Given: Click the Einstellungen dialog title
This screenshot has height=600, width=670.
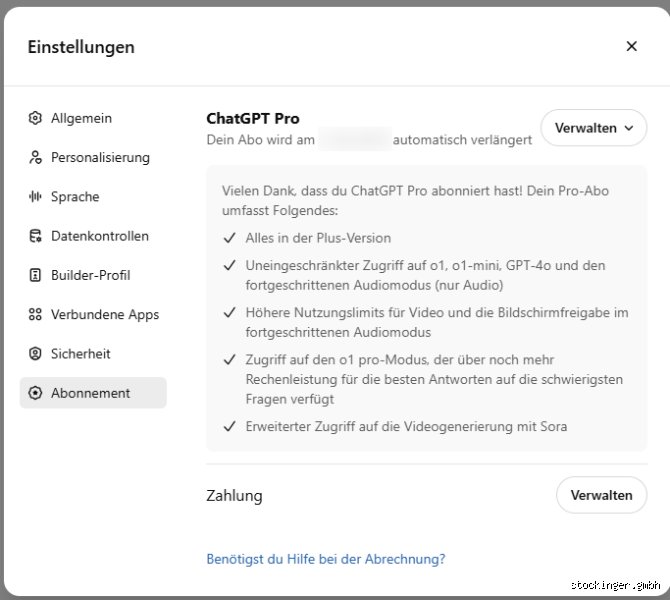Looking at the screenshot, I should 81,47.
